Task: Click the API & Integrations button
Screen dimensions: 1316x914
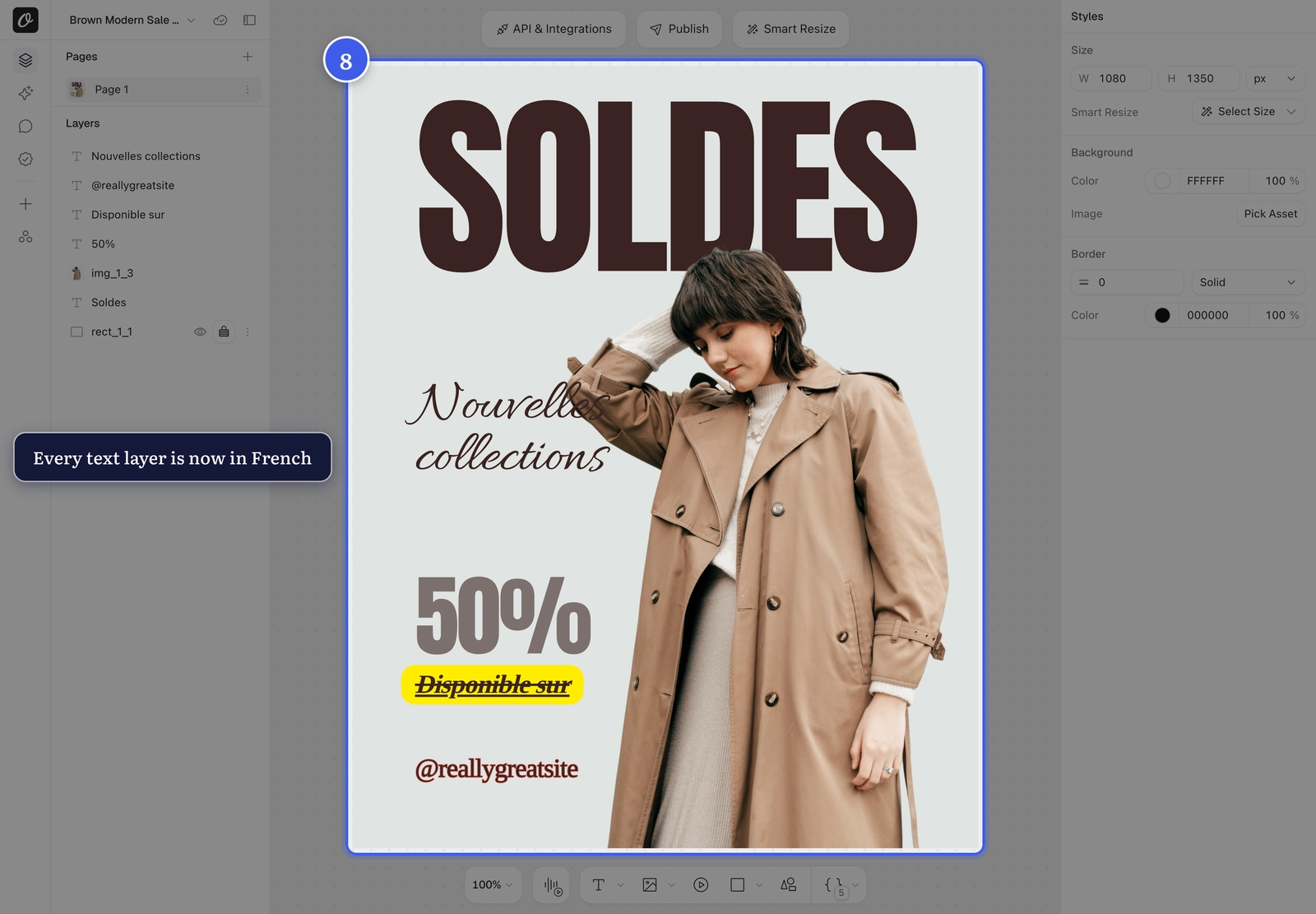Action: pos(554,29)
